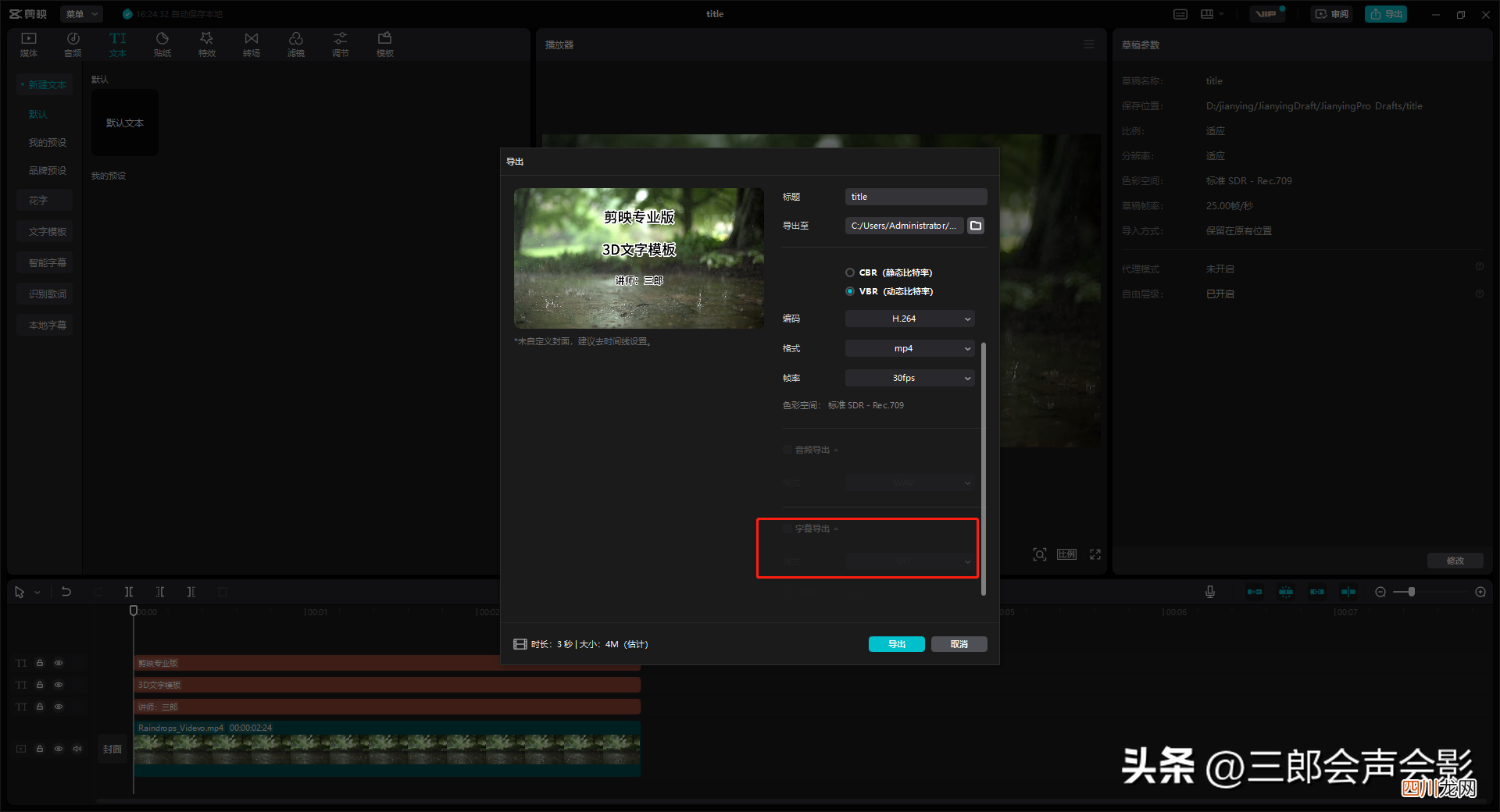Toggle the clip linkage icon
The image size is (1500, 812).
(1317, 592)
